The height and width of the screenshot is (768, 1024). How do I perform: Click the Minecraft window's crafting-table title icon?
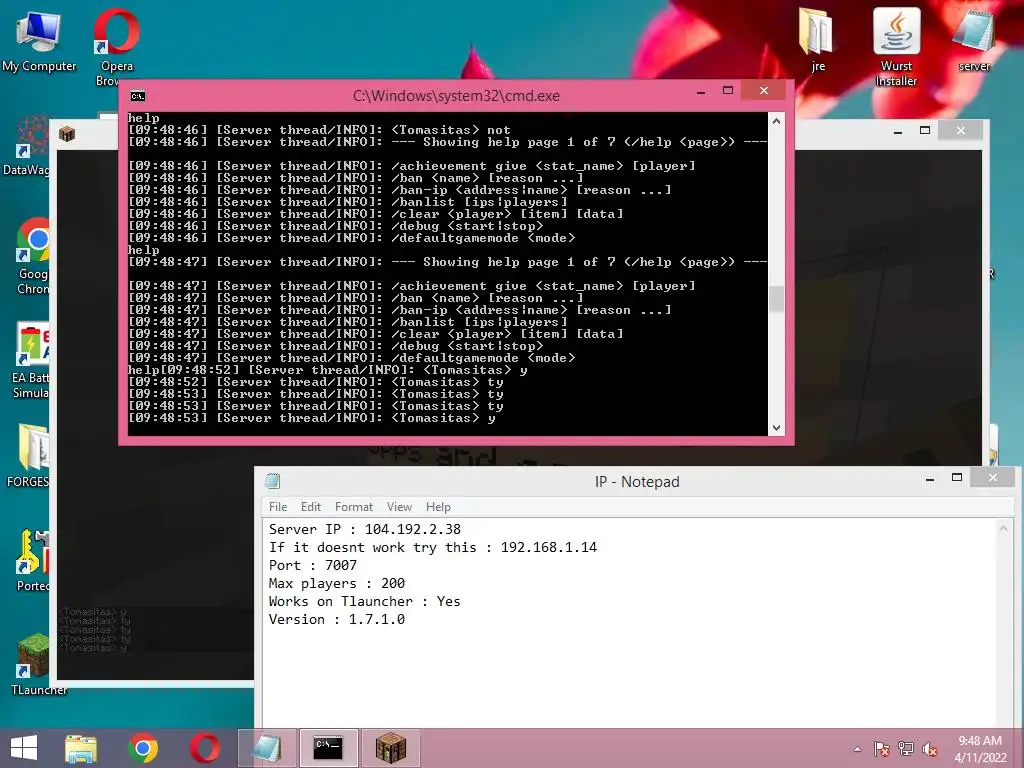67,135
